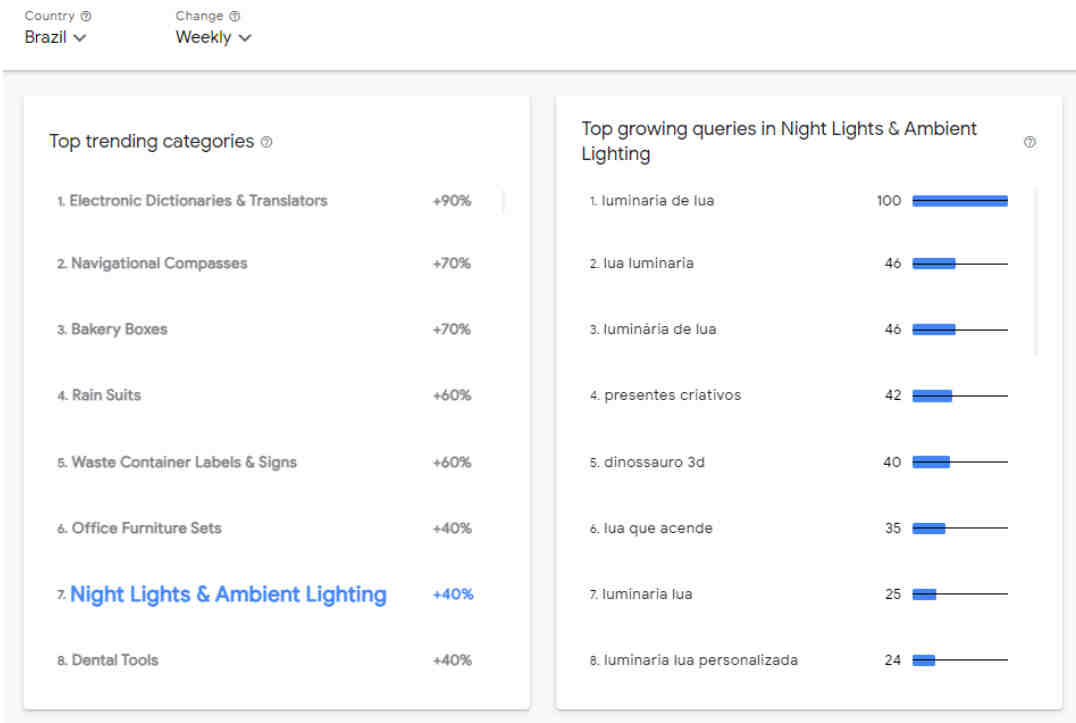Viewport: 1076px width, 723px height.
Task: Select Dental Tools category
Action: point(115,661)
